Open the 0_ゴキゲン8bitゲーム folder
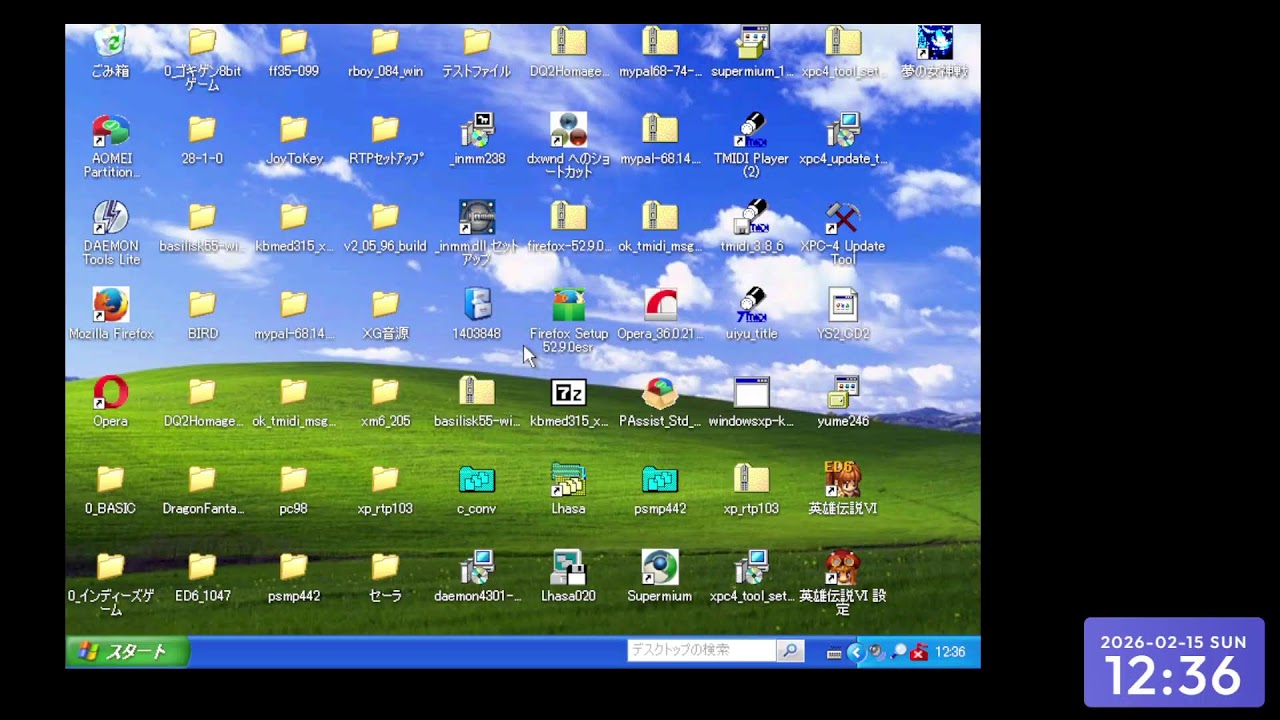Image resolution: width=1280 pixels, height=720 pixels. click(x=202, y=43)
